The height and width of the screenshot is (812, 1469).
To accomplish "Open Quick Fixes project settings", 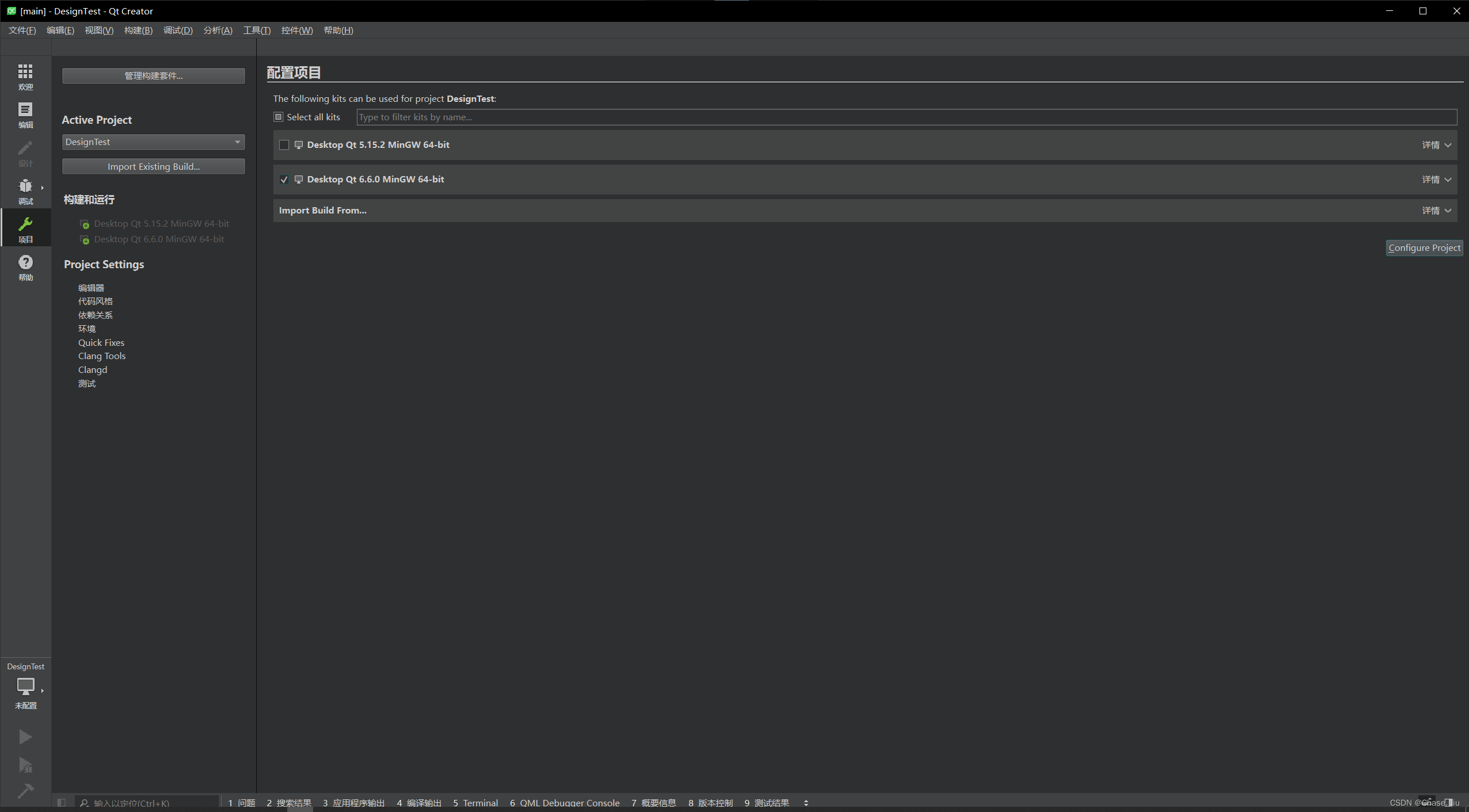I will pos(101,342).
